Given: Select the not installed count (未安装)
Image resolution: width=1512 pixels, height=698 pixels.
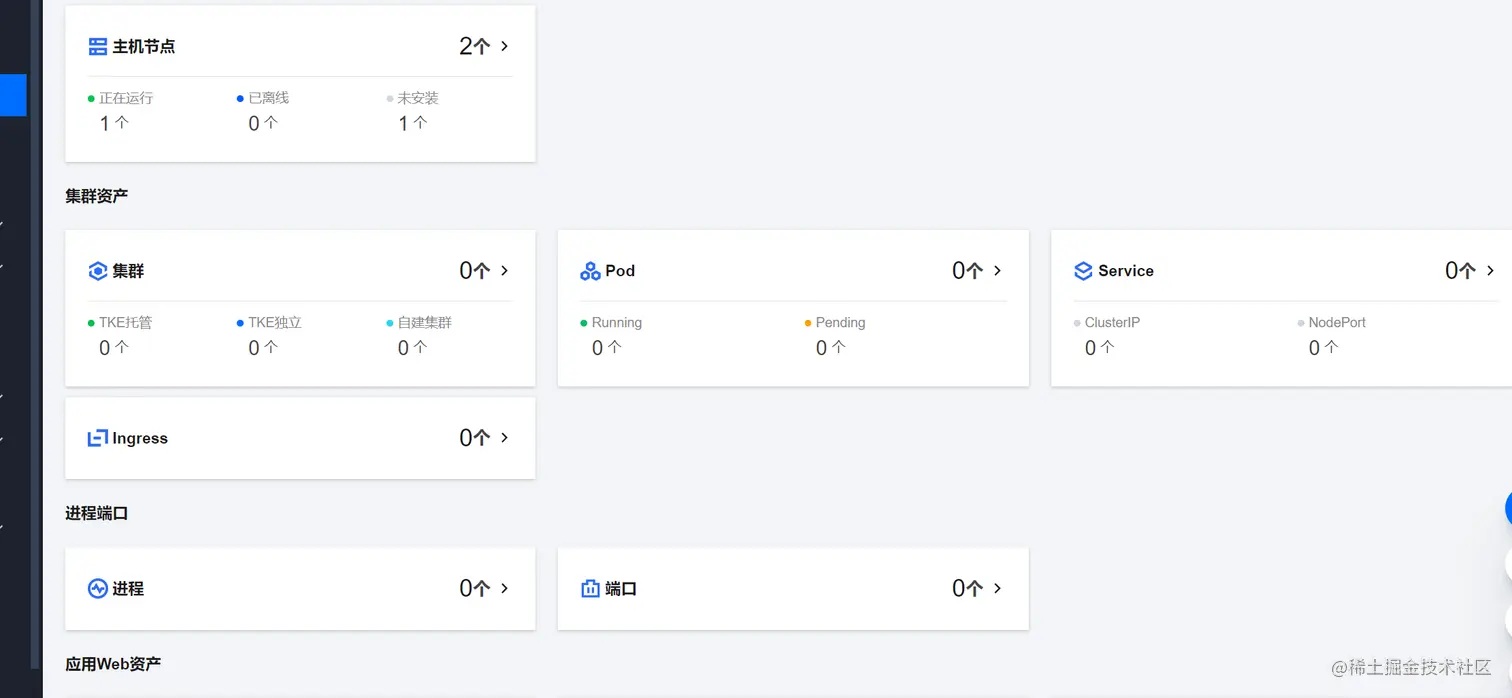Looking at the screenshot, I should click(412, 123).
